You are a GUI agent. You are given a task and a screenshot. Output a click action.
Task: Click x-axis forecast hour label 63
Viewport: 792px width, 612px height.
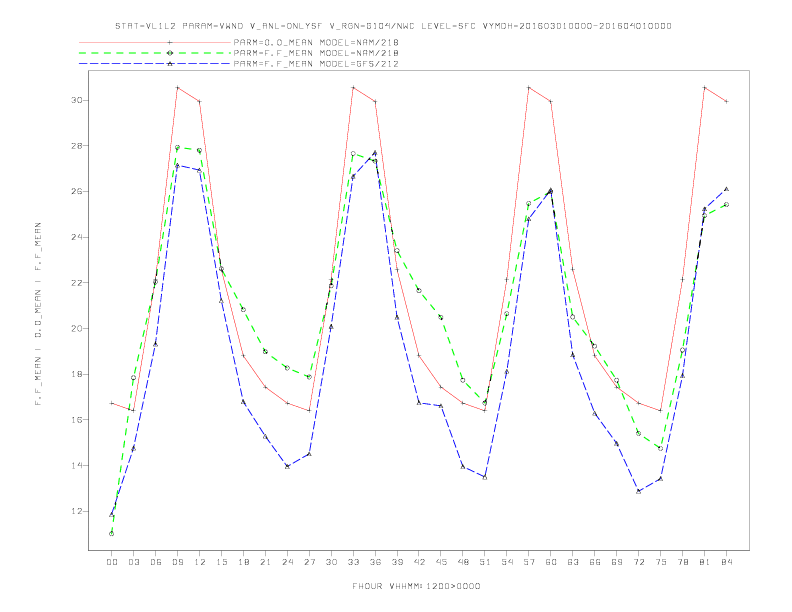tap(573, 562)
